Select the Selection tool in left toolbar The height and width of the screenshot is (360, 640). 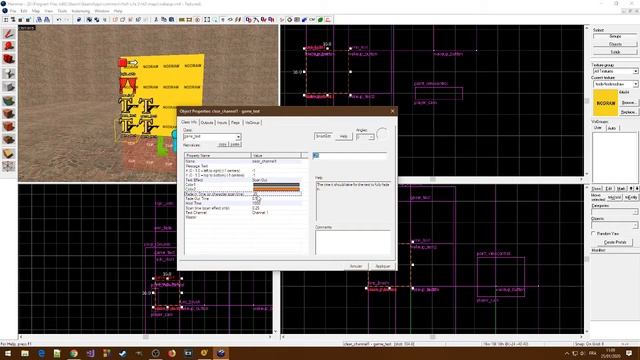tap(9, 33)
